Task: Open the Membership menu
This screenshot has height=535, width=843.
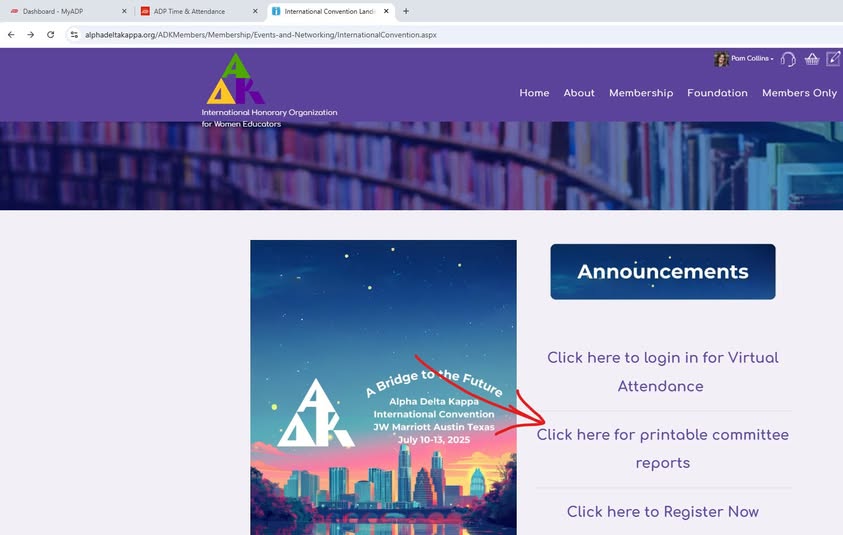Action: click(641, 93)
